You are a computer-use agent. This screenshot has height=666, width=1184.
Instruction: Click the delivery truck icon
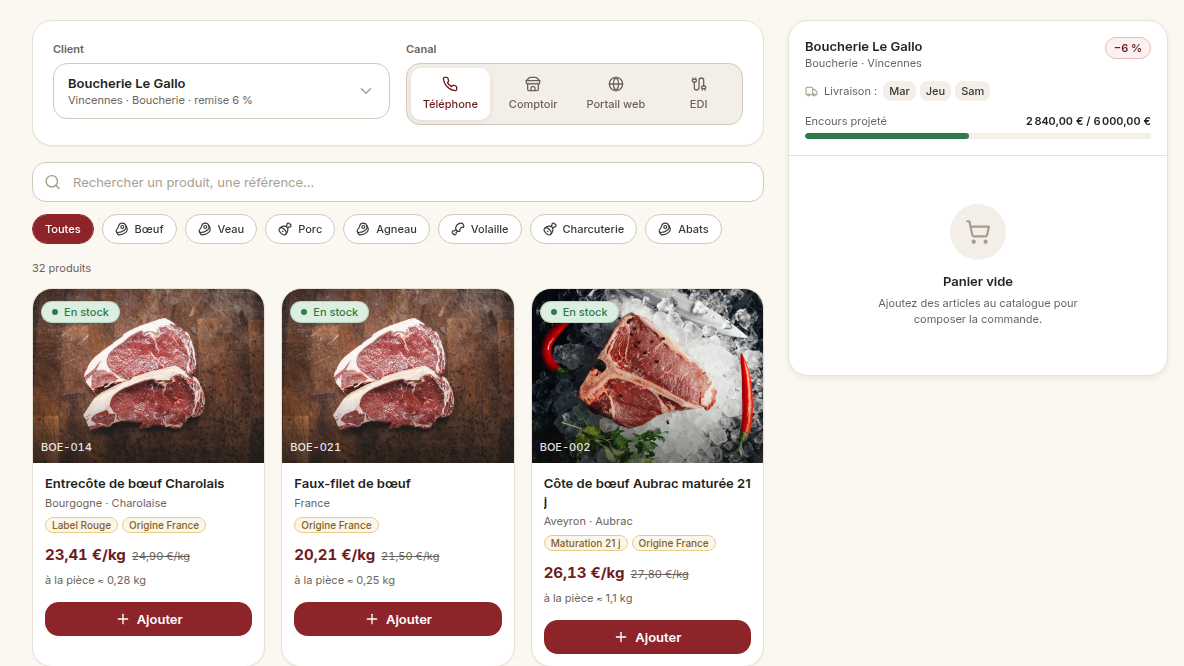[x=812, y=91]
